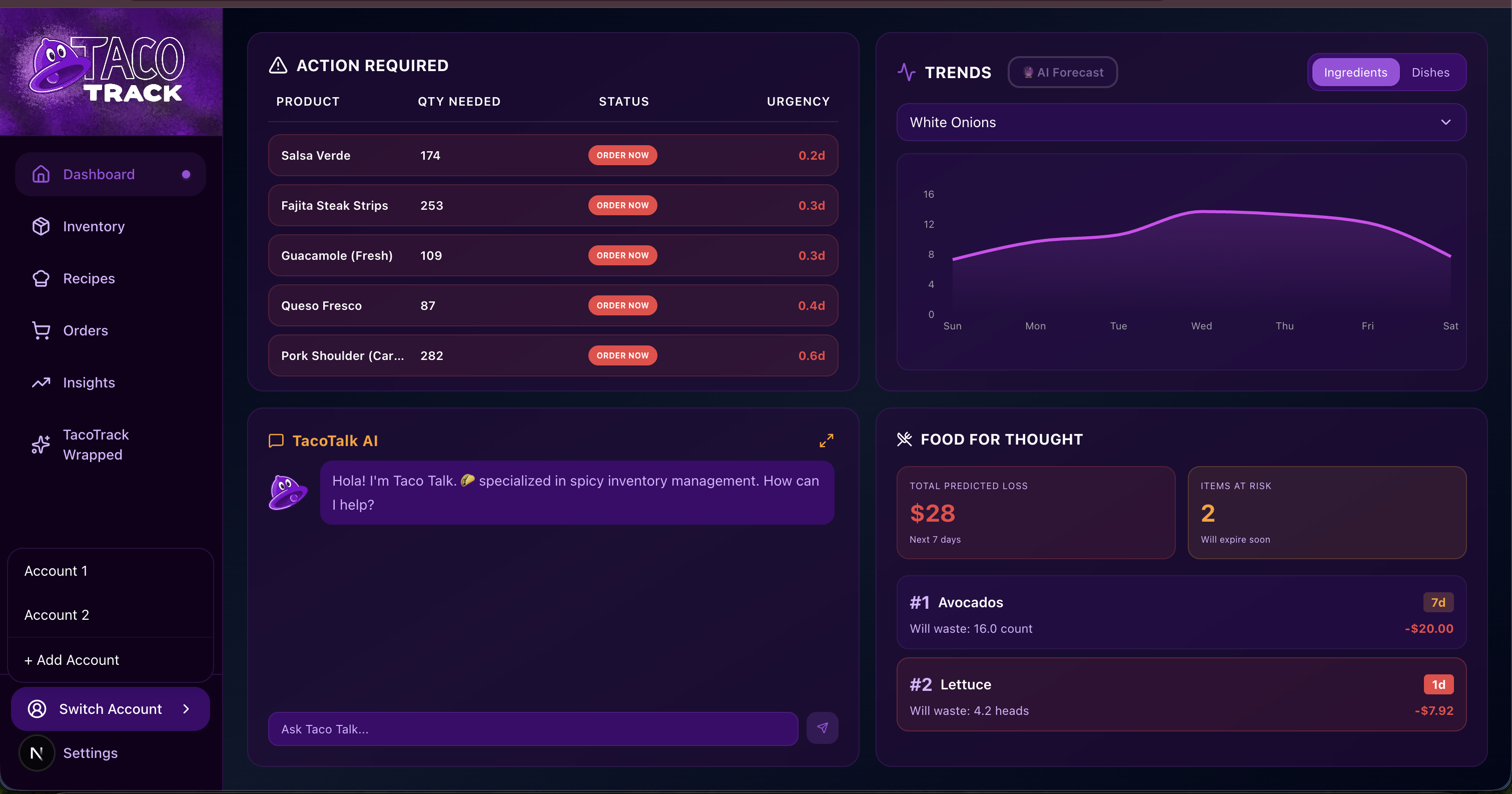The height and width of the screenshot is (794, 1512).
Task: Click the N avatar near Settings
Action: [37, 753]
